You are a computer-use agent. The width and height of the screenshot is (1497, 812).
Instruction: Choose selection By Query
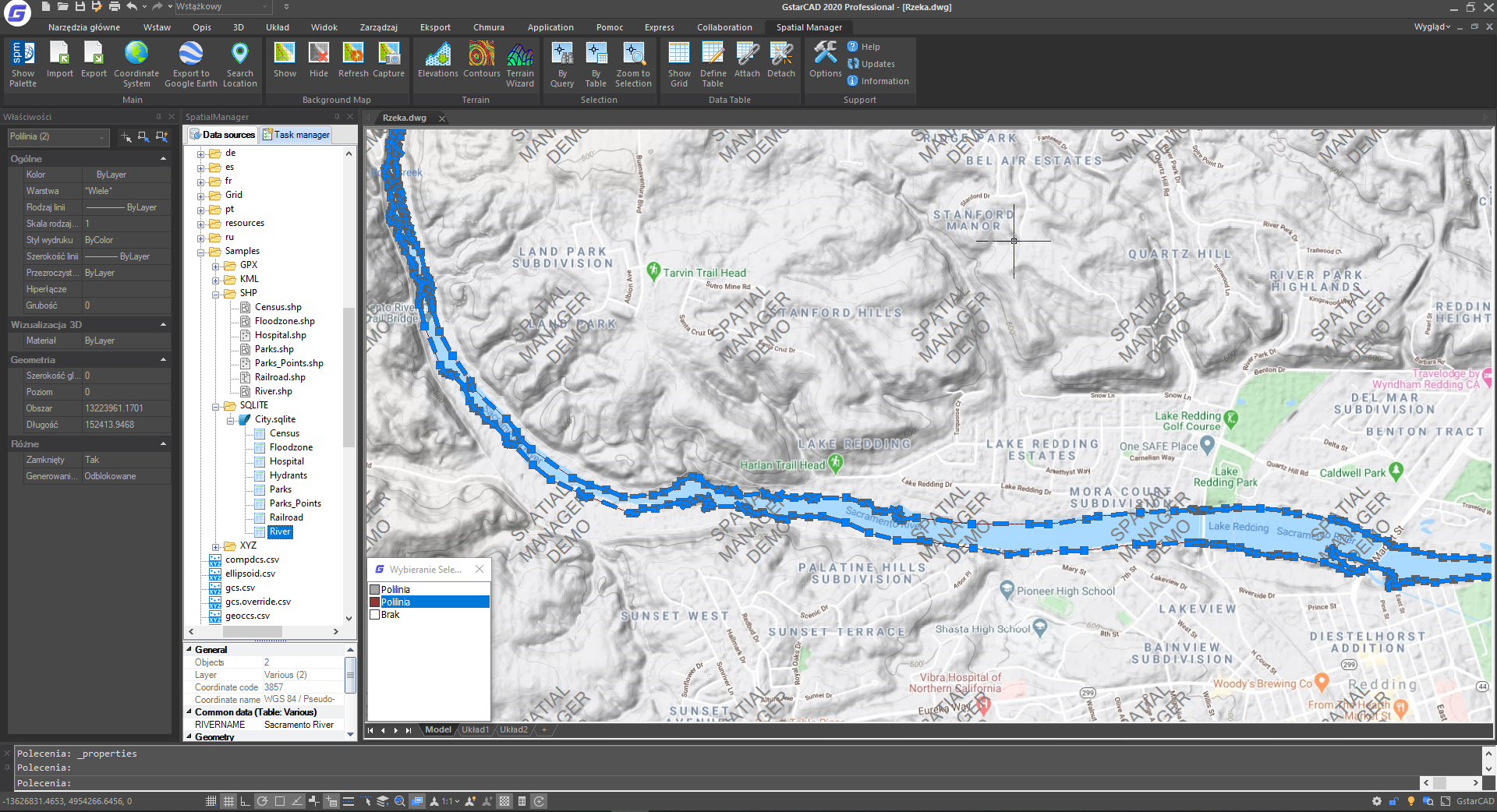point(562,64)
